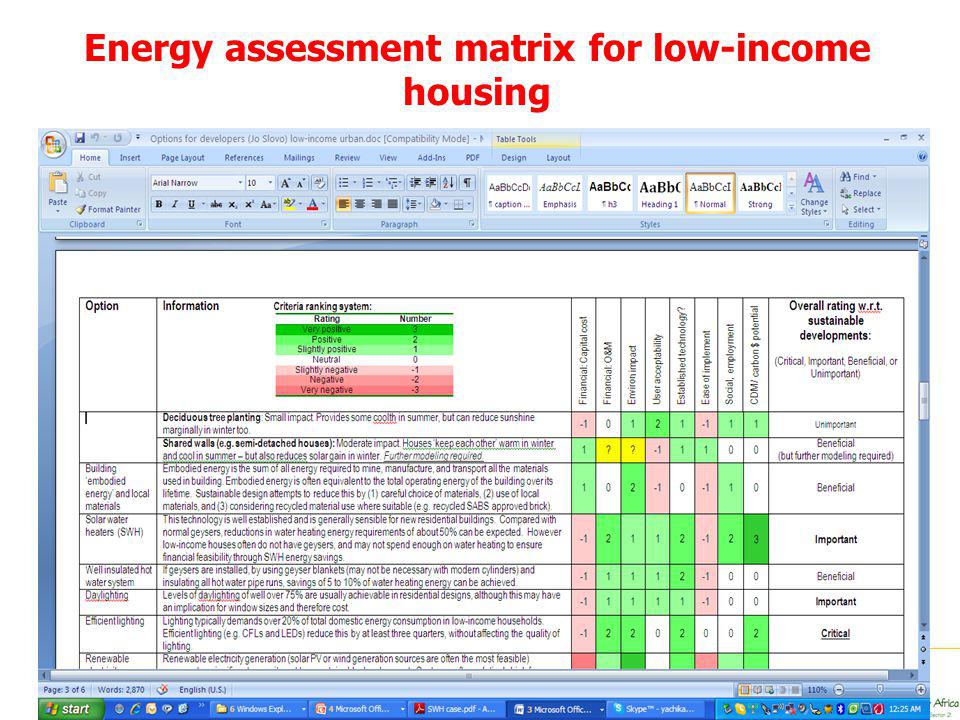960x720 pixels.
Task: Open Microsoft Office Word Help icon
Action: 922,157
